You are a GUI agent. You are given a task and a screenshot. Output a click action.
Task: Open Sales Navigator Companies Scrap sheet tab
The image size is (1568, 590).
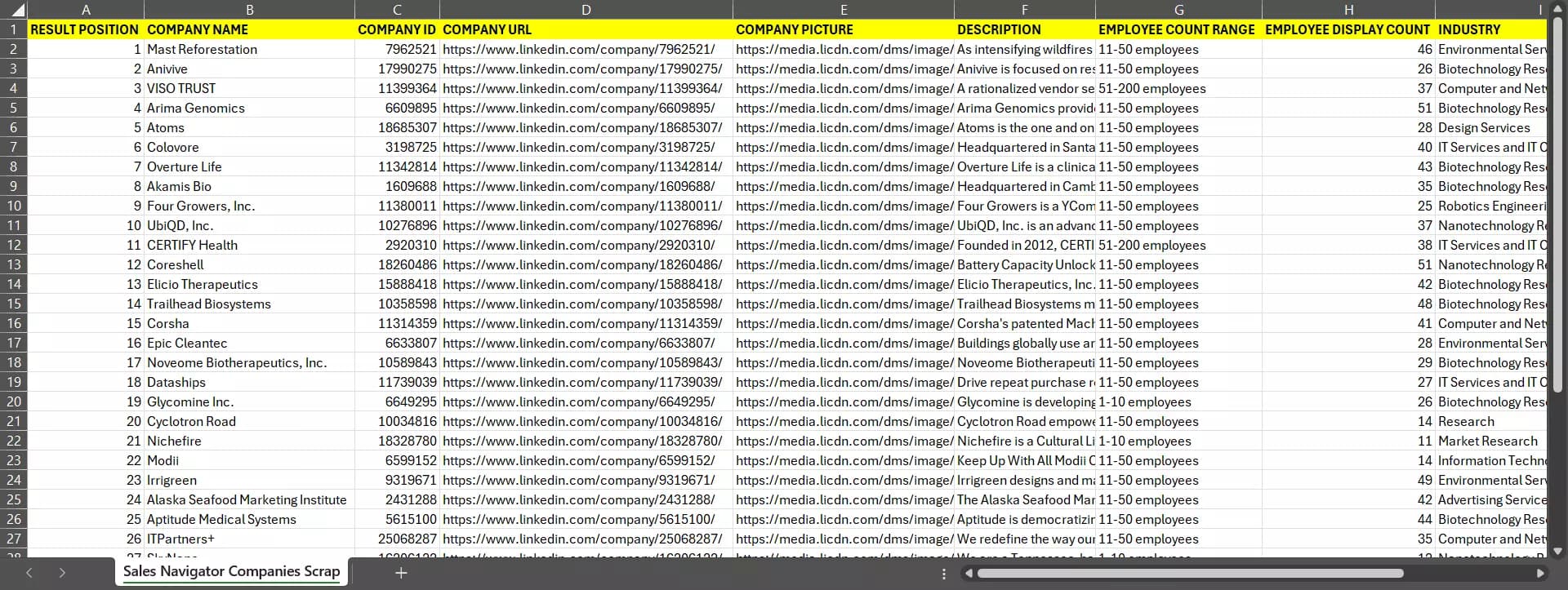tap(231, 571)
